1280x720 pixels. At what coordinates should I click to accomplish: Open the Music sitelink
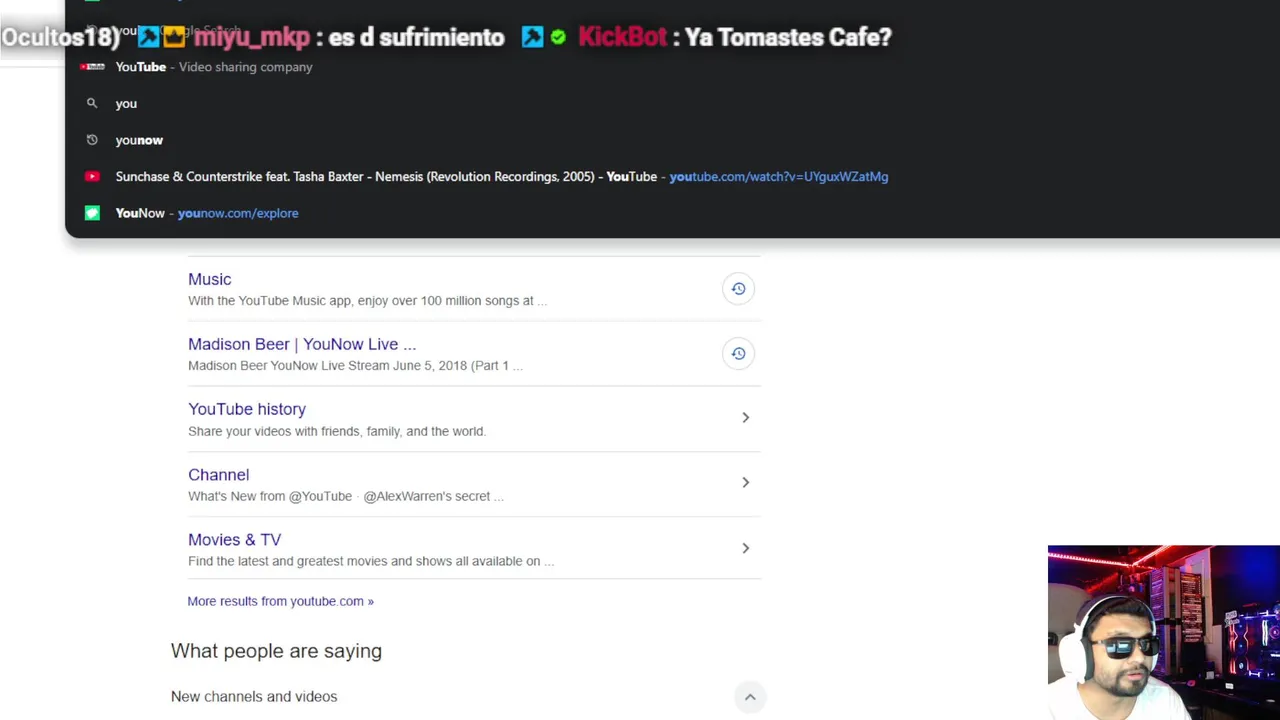point(209,279)
